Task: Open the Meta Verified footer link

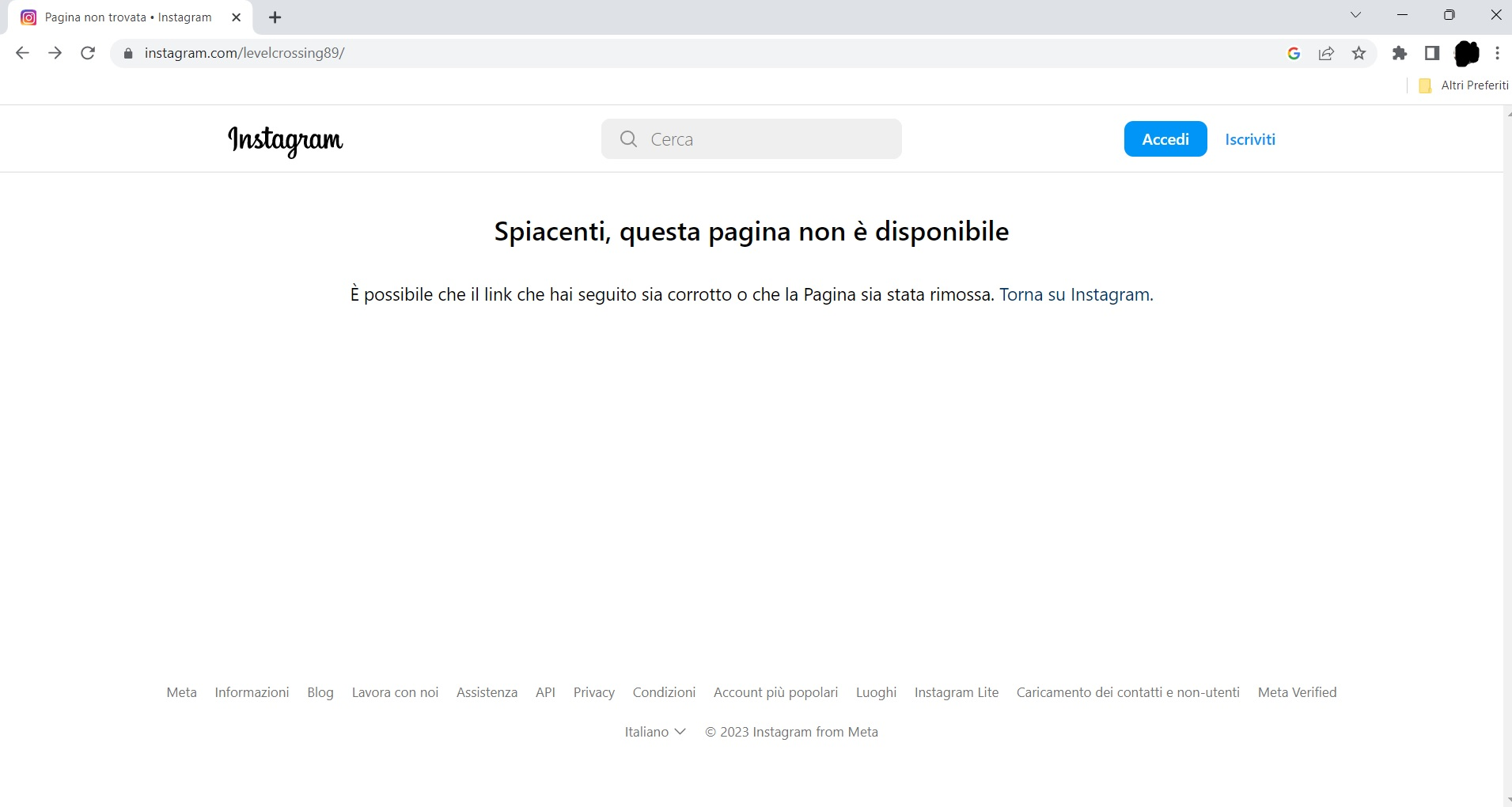Action: [1297, 692]
